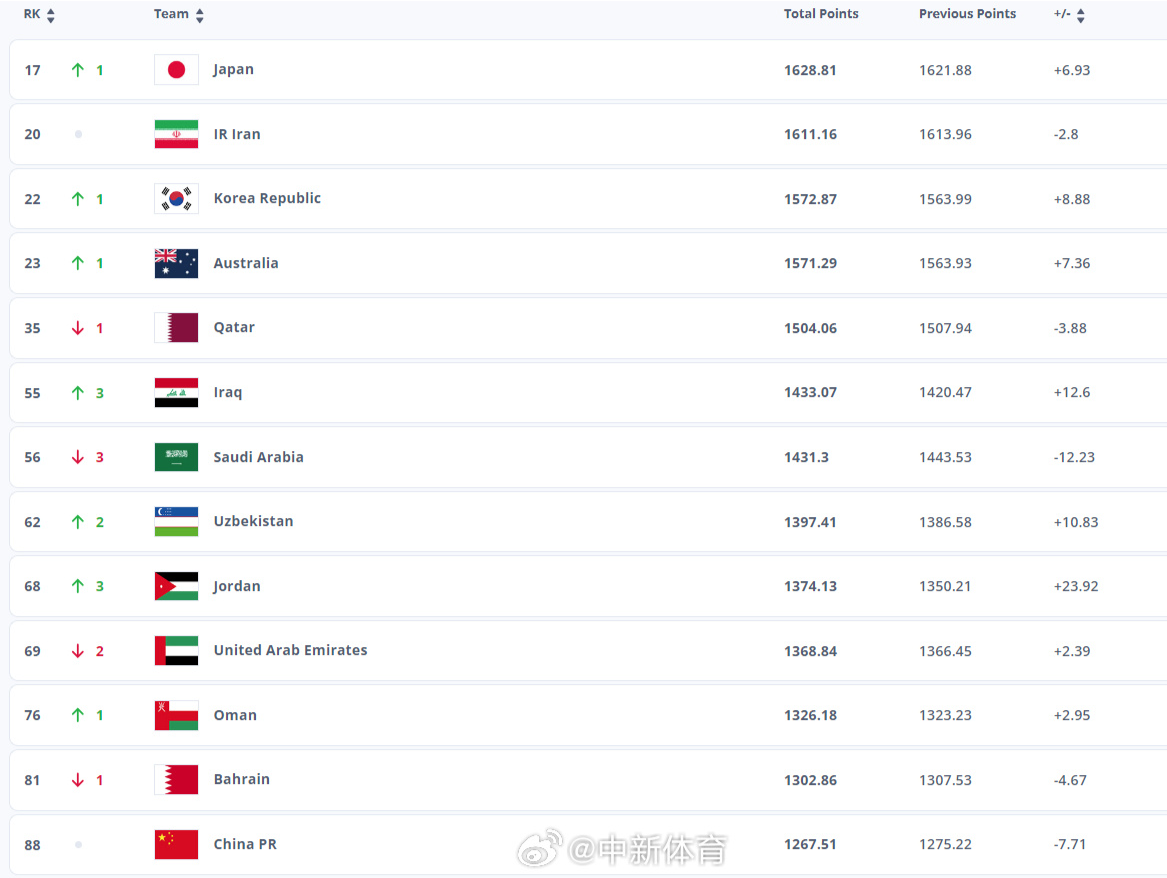This screenshot has width=1167, height=878.
Task: Click the Australia flag icon
Action: click(x=176, y=263)
